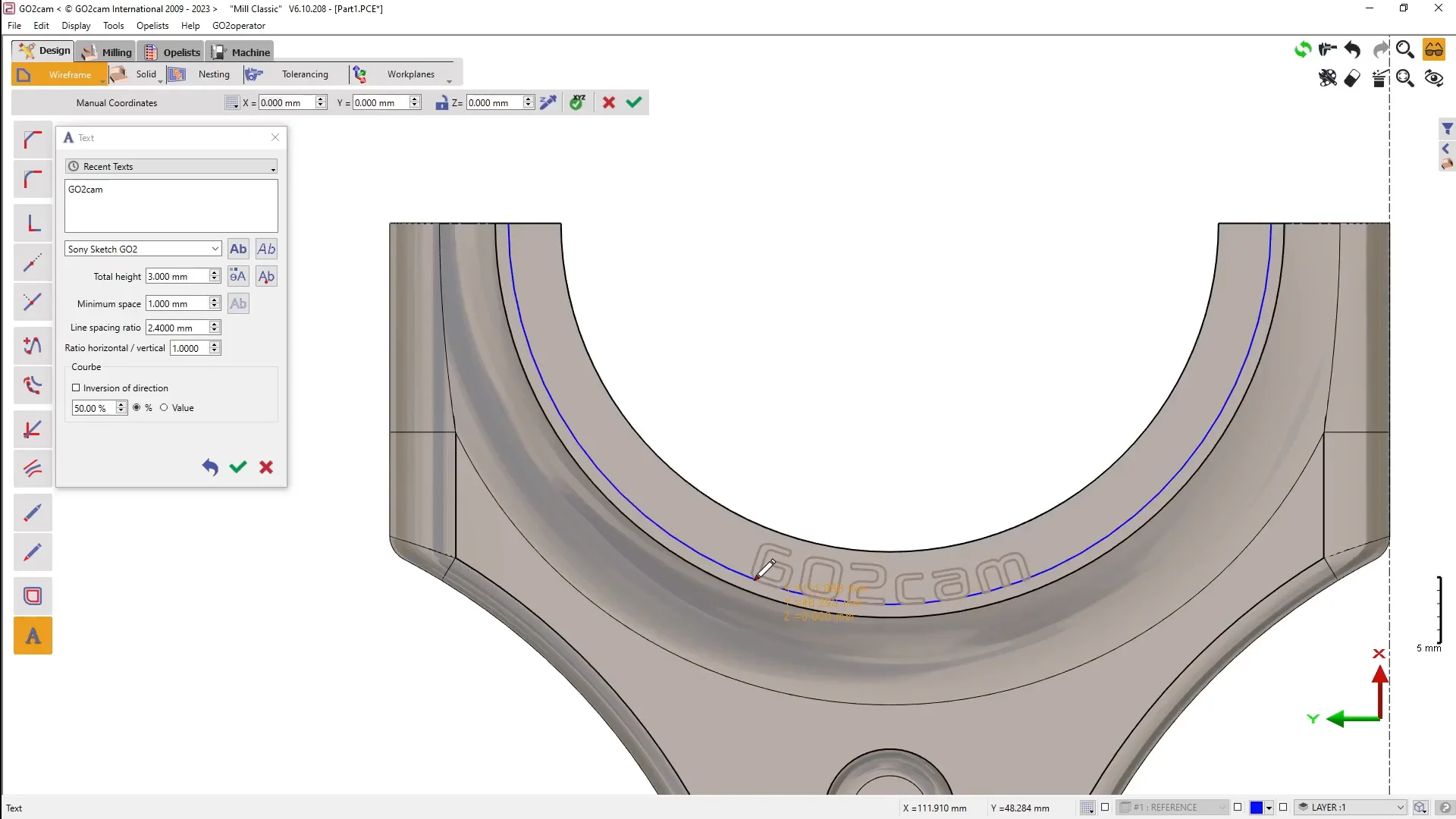This screenshot has height=819, width=1456.
Task: Click the green refresh arrows icon
Action: [1303, 50]
